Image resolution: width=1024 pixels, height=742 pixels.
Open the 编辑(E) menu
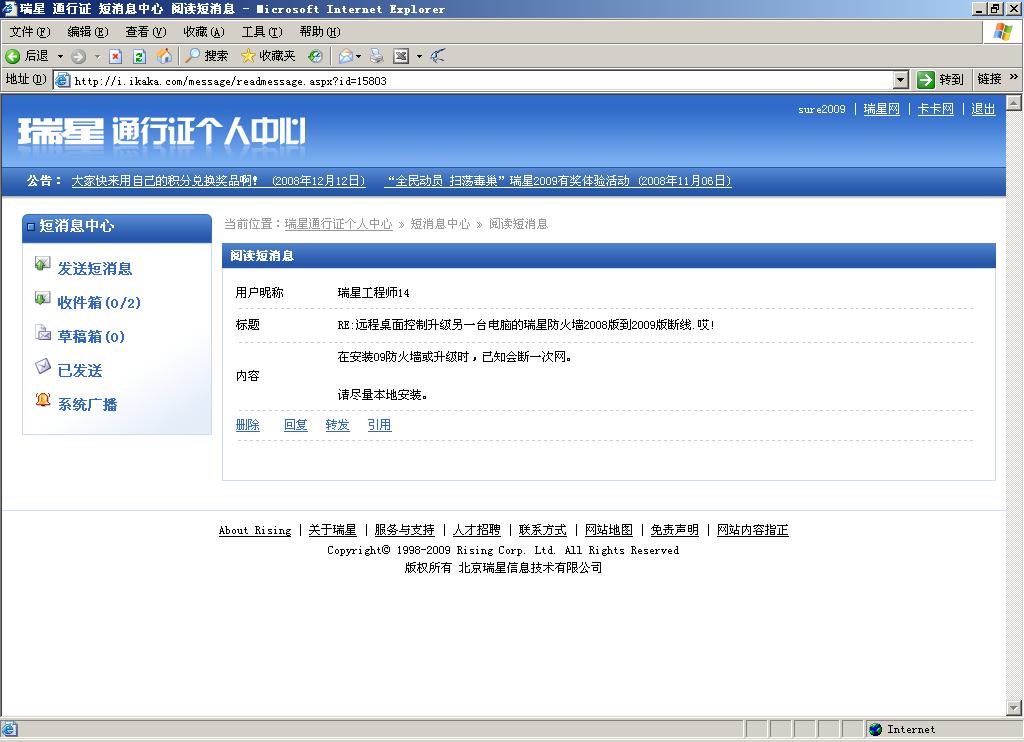tap(88, 31)
